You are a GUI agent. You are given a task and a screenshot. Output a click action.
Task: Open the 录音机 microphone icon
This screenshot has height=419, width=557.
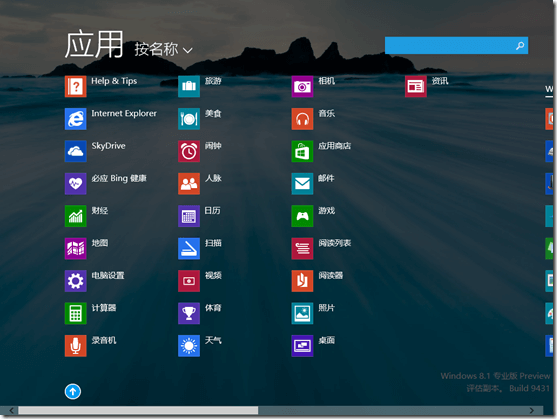point(75,346)
